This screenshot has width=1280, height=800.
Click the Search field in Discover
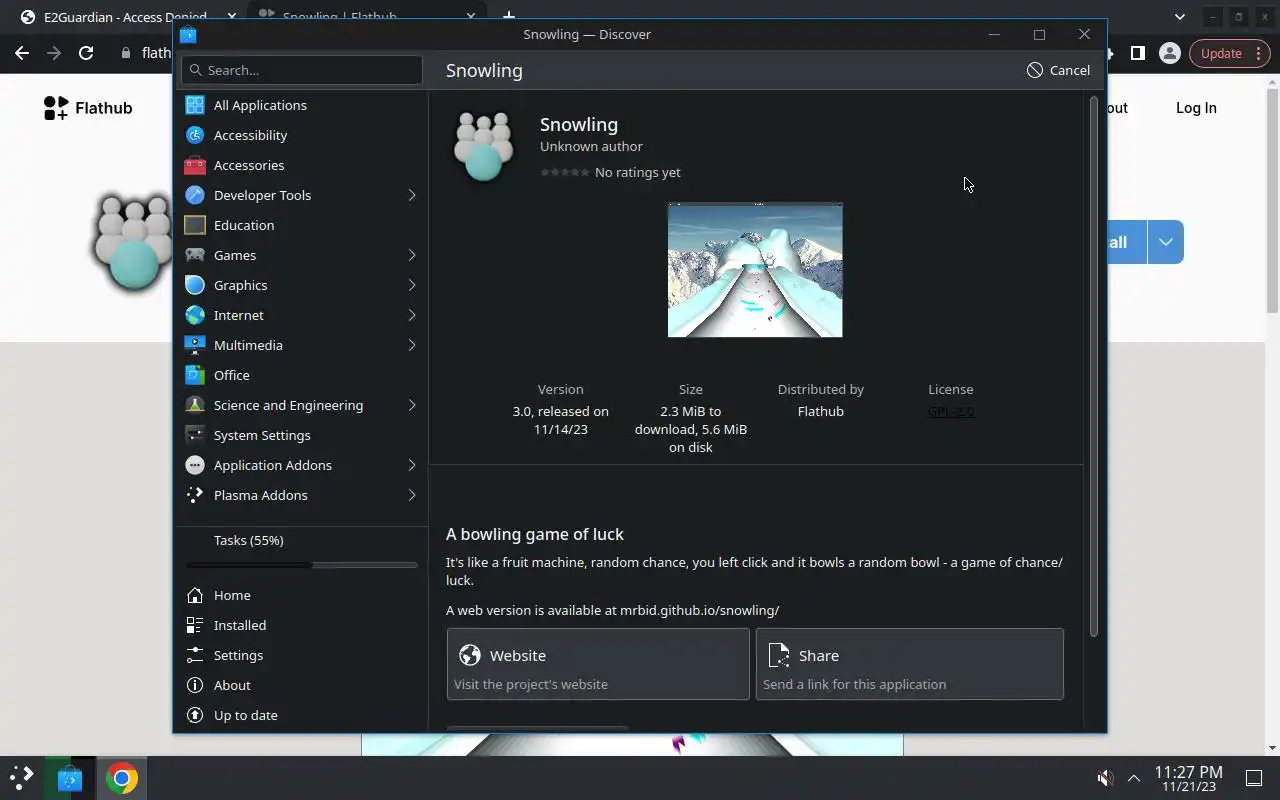pyautogui.click(x=301, y=70)
